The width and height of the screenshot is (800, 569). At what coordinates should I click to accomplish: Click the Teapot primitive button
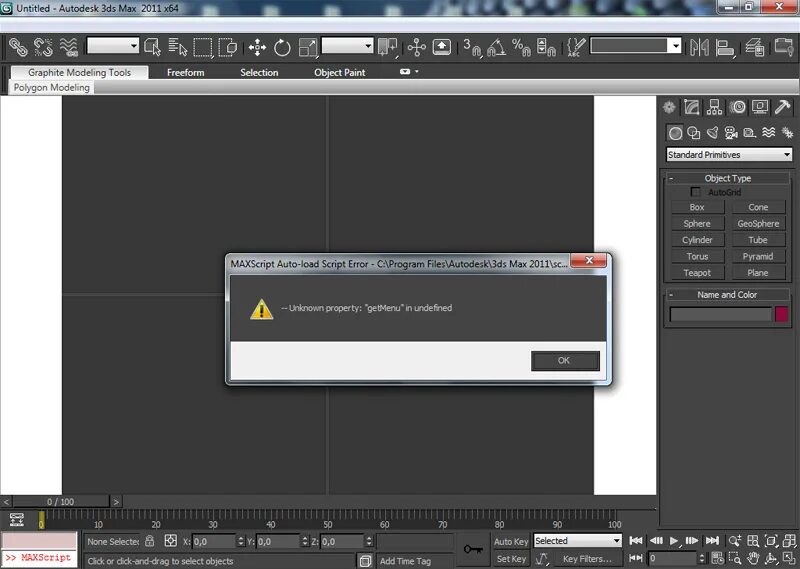pyautogui.click(x=697, y=273)
